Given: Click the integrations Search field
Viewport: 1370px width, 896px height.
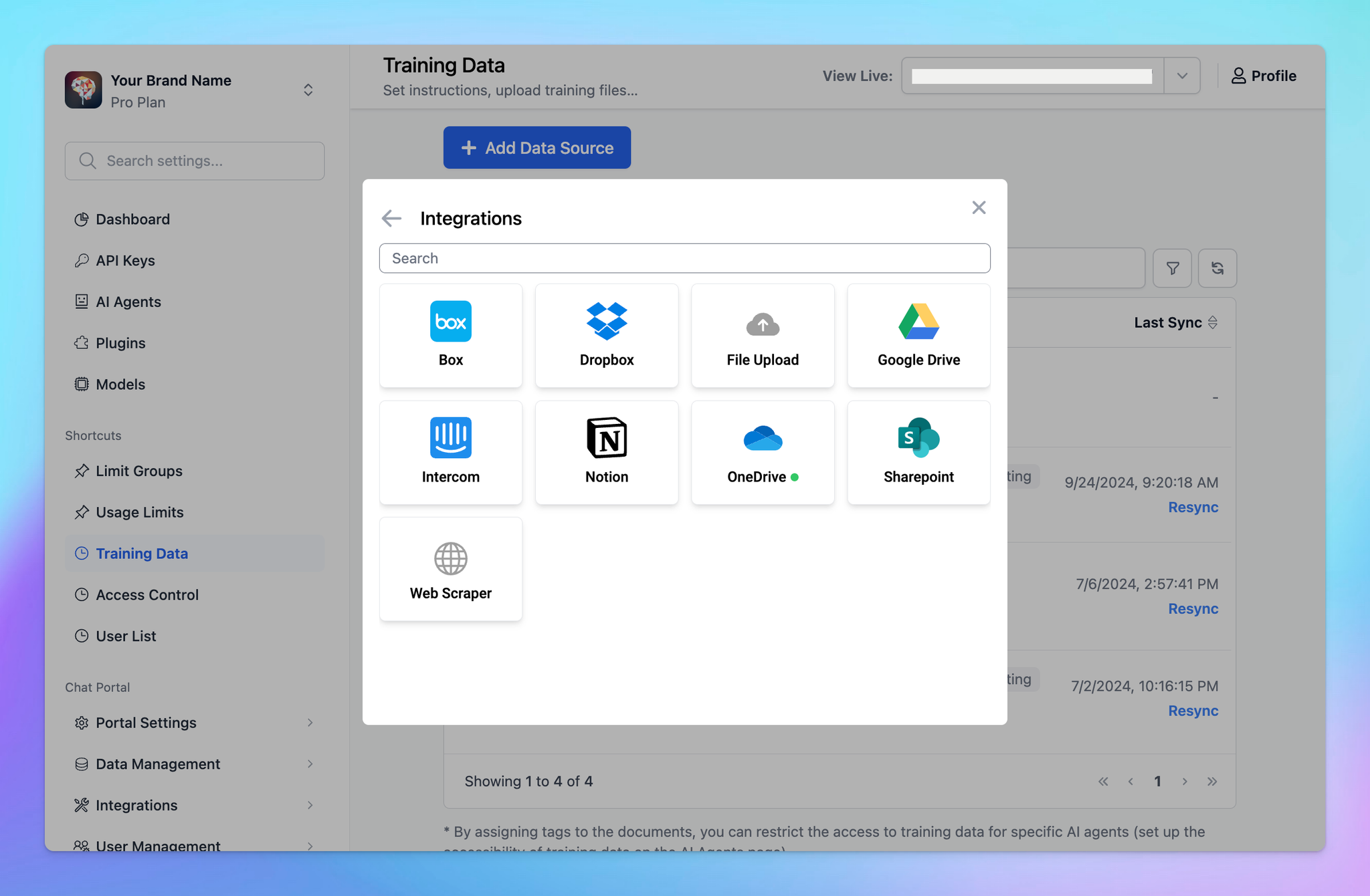Looking at the screenshot, I should 684,258.
